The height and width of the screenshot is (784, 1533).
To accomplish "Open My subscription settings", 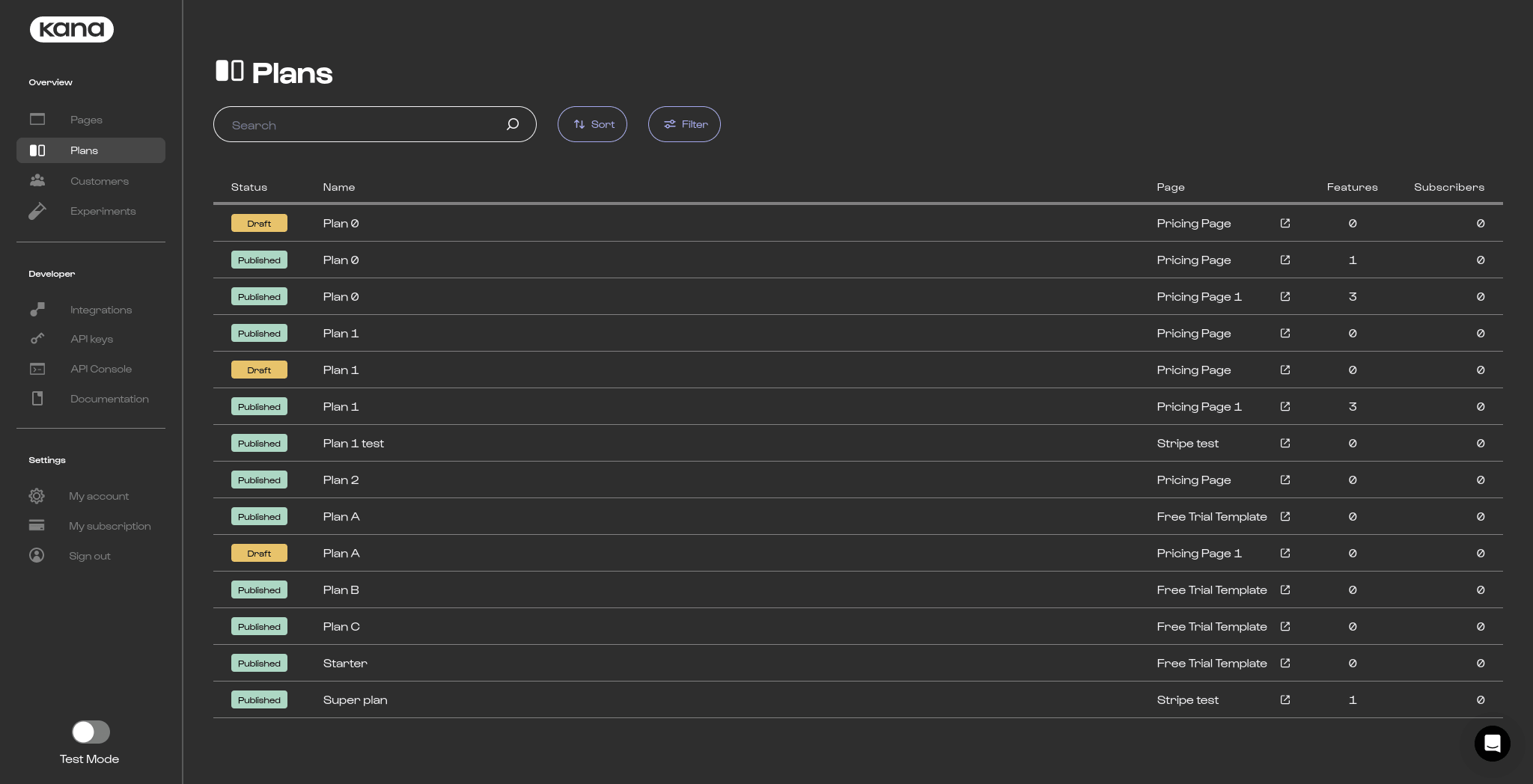I will click(x=109, y=526).
